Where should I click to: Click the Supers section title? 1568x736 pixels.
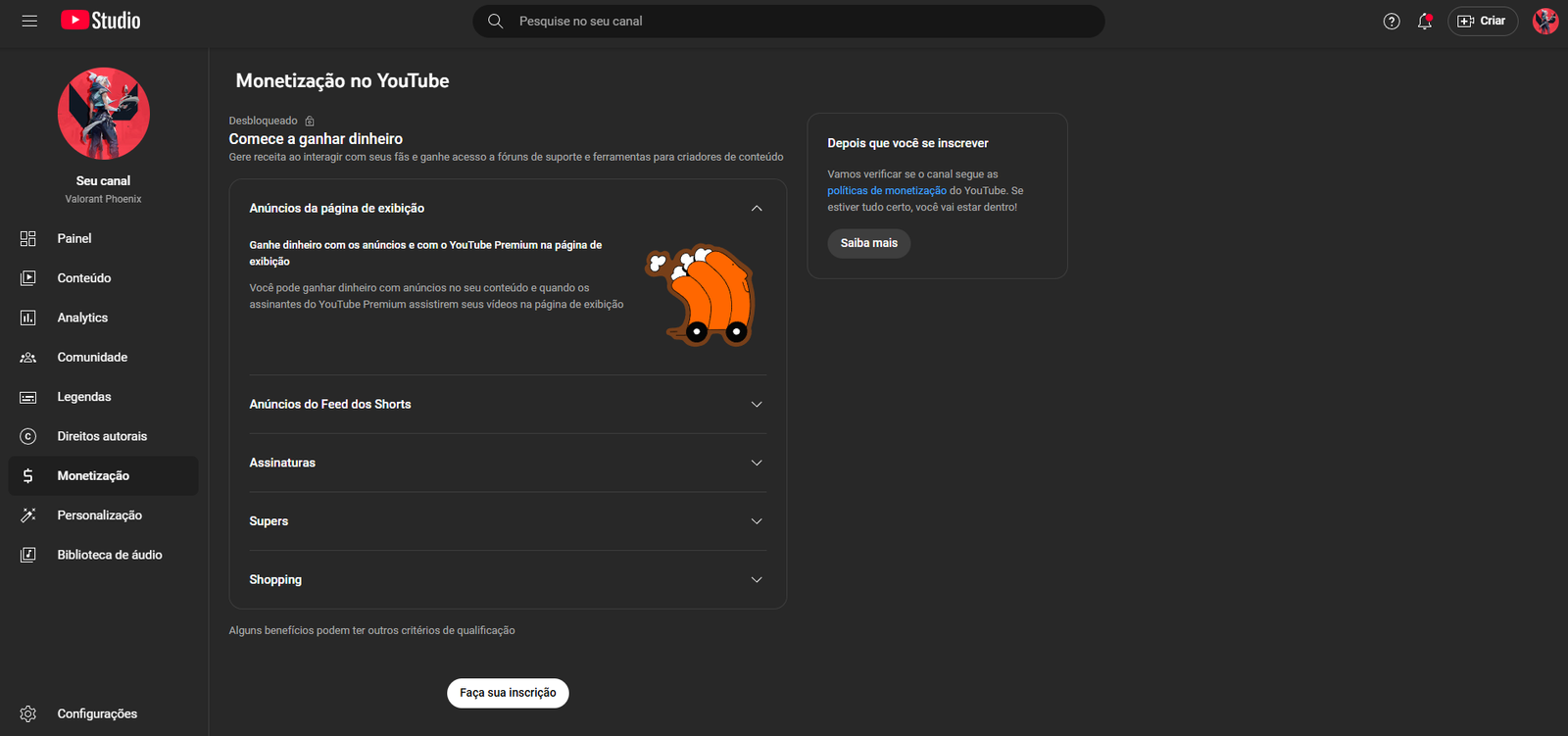(269, 521)
